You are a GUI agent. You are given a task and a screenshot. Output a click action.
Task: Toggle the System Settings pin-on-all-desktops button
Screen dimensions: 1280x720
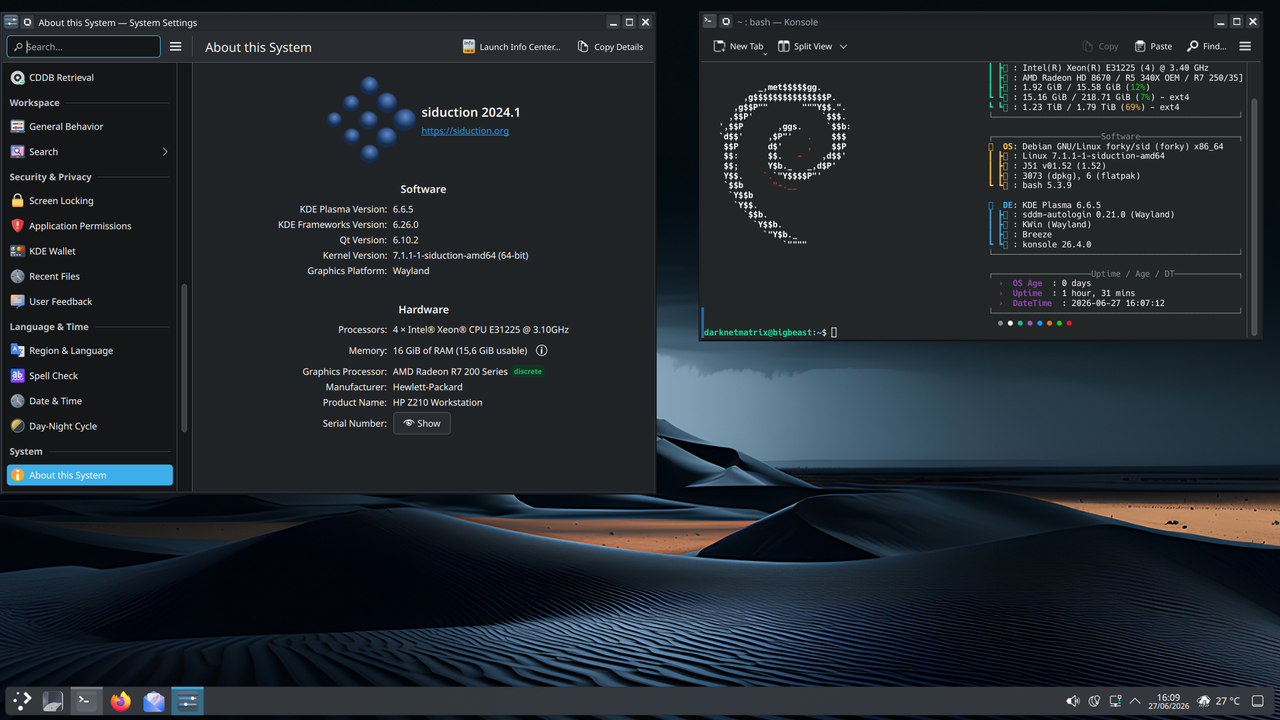coord(26,22)
